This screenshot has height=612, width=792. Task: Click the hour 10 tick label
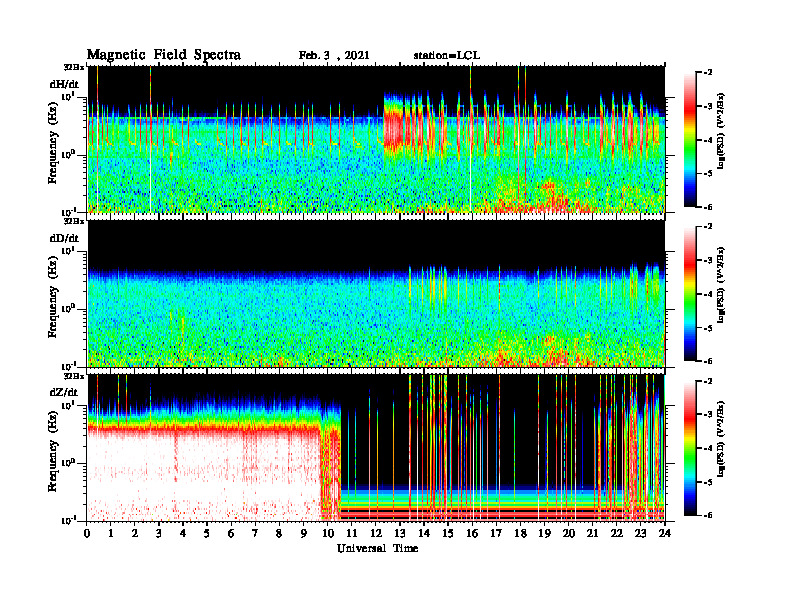(327, 533)
